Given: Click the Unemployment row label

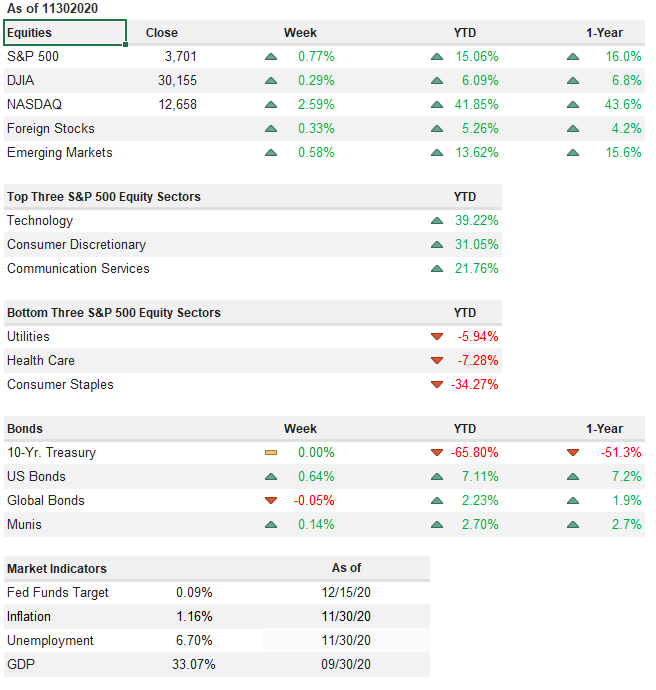Looking at the screenshot, I should point(50,641).
